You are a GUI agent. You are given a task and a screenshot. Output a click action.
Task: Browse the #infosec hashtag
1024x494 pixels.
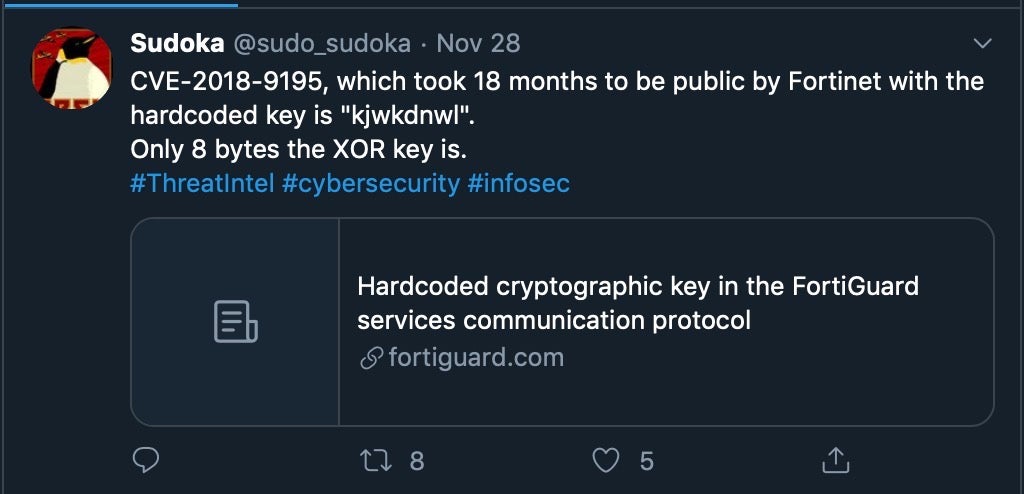(x=518, y=184)
